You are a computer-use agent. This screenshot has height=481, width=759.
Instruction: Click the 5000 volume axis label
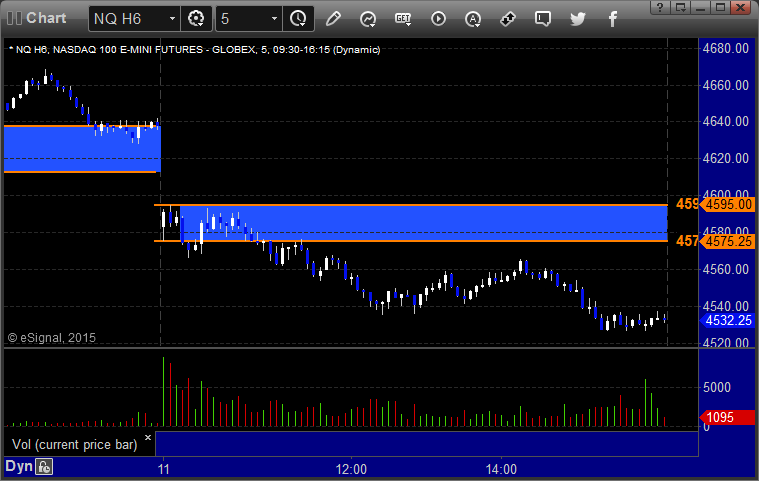(717, 387)
